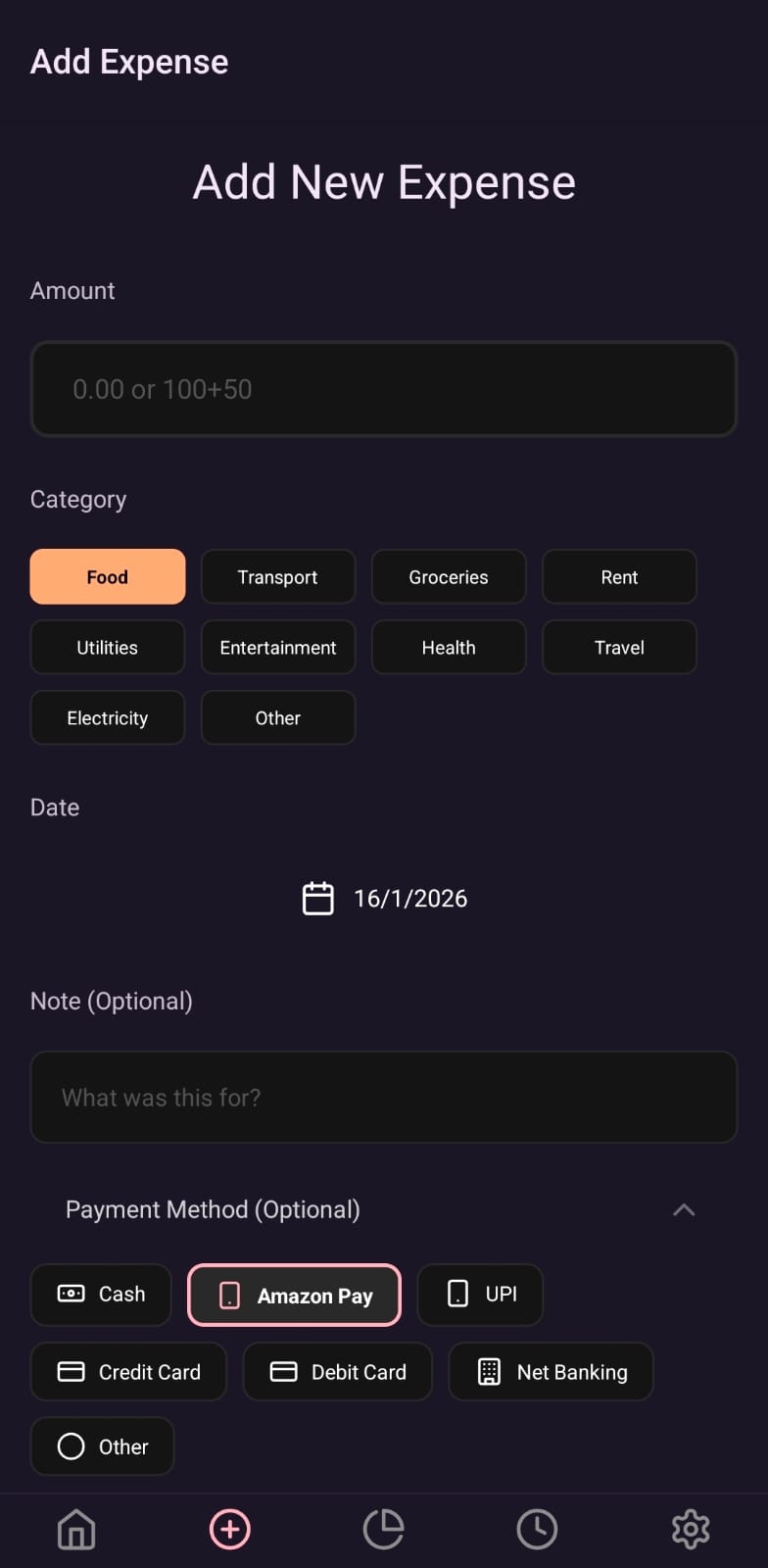Screen dimensions: 768x1568
Task: Select the Entertainment category
Action: point(278,648)
